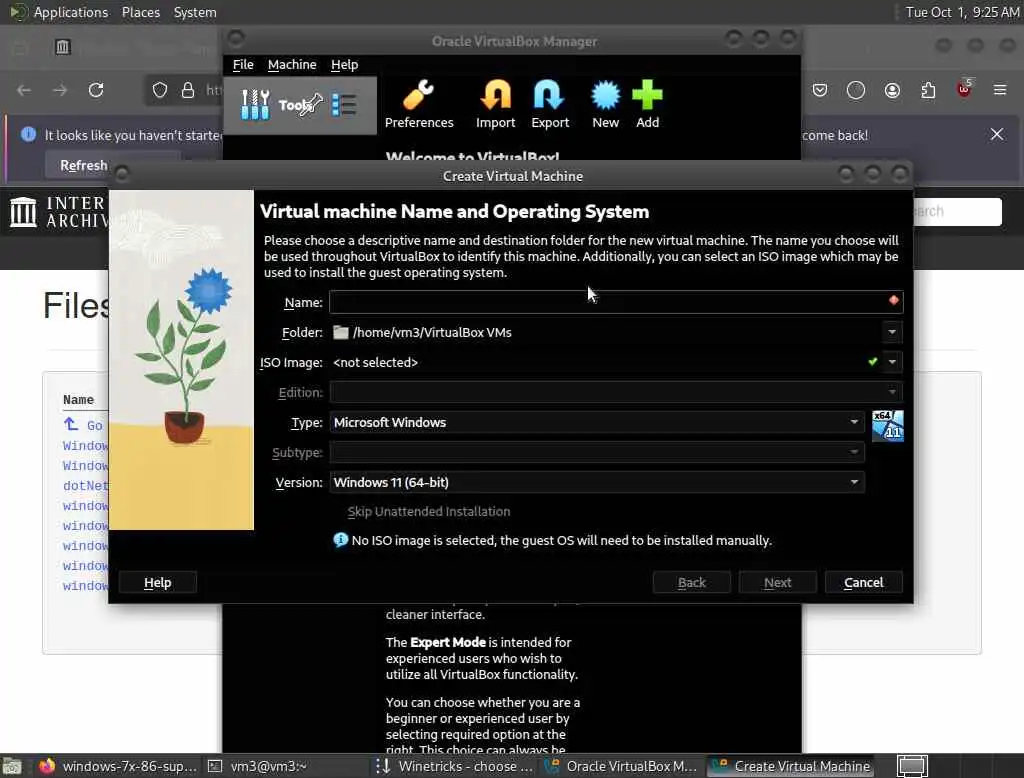Open the Places menu in top panel
This screenshot has width=1024, height=778.
(140, 12)
